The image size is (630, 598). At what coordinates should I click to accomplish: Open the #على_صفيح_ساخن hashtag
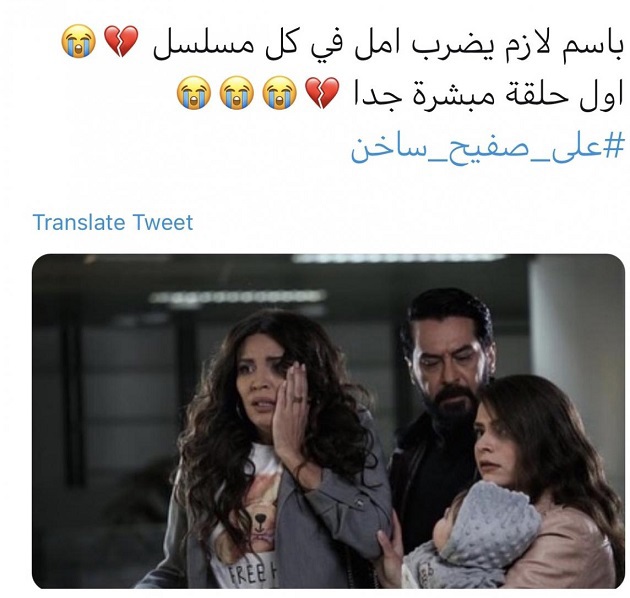(488, 148)
